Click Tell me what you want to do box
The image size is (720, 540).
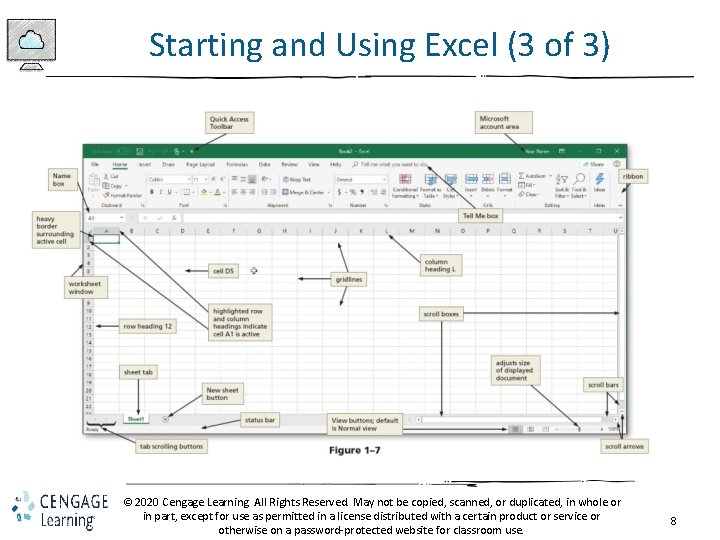click(x=390, y=164)
